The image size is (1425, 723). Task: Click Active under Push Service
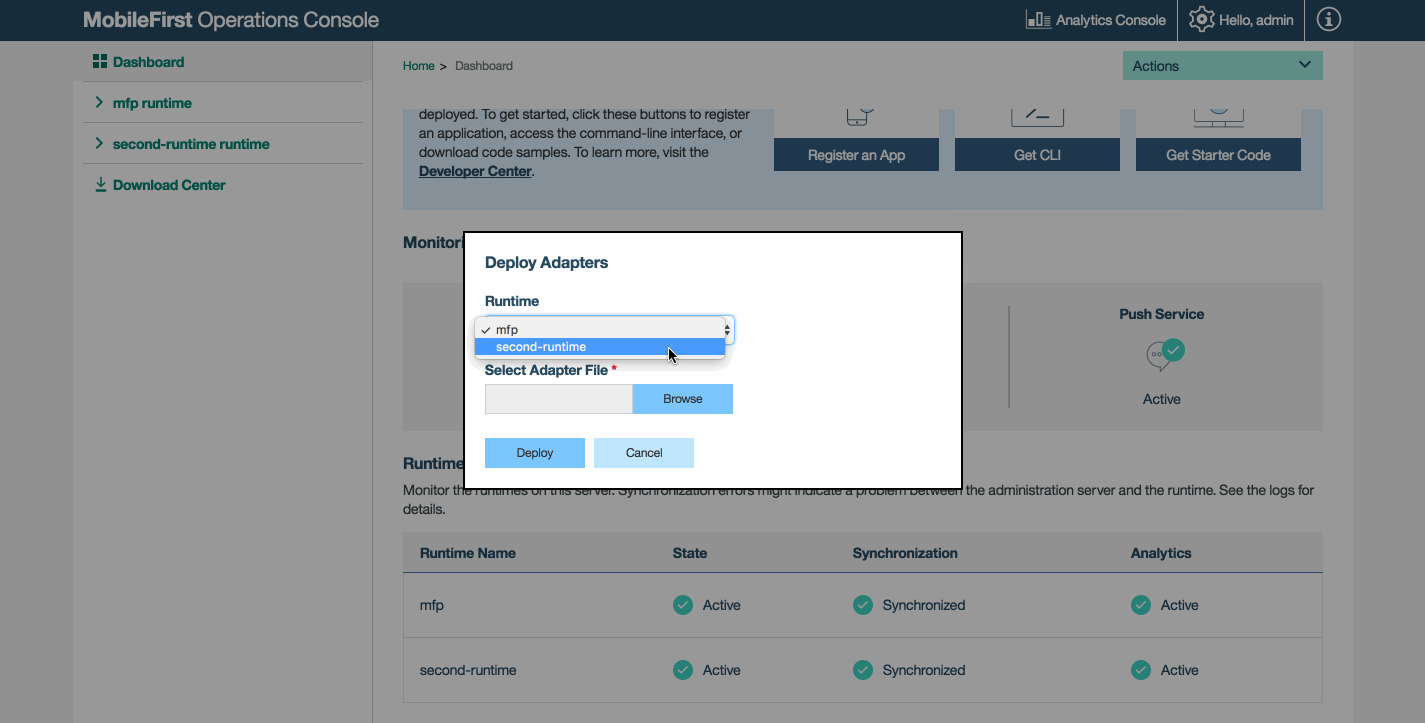1161,399
